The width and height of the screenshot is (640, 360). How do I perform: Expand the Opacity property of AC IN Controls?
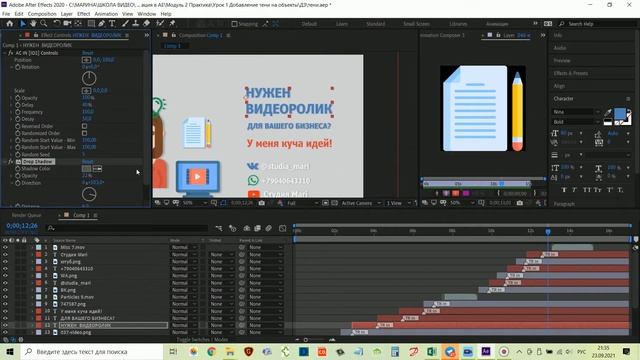[11, 98]
